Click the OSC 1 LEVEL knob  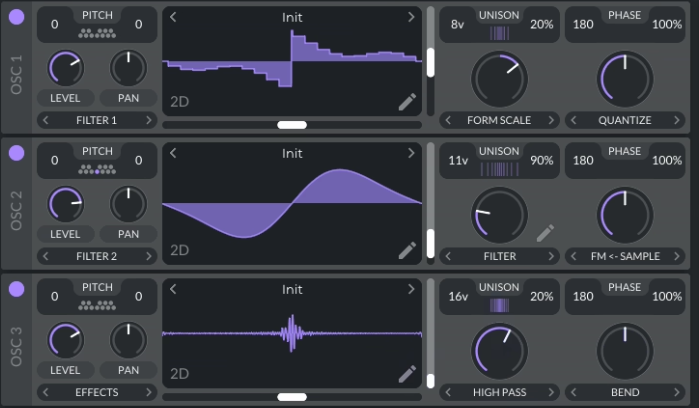pyautogui.click(x=66, y=68)
